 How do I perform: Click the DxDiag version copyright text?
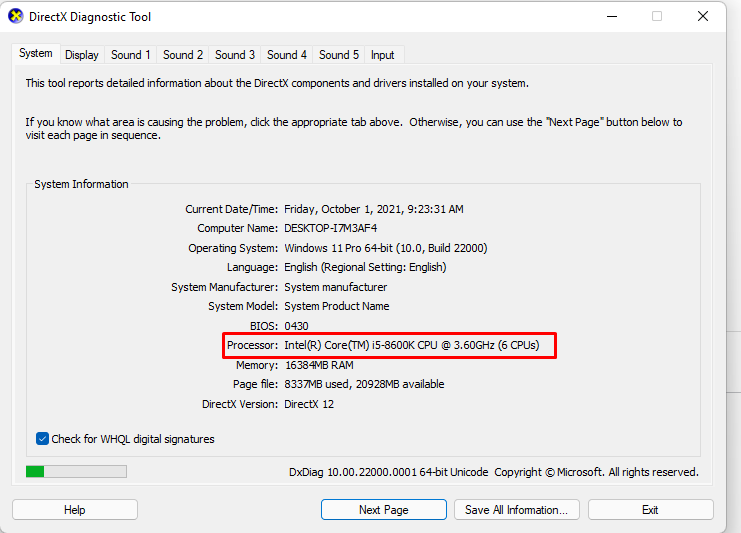pos(493,472)
